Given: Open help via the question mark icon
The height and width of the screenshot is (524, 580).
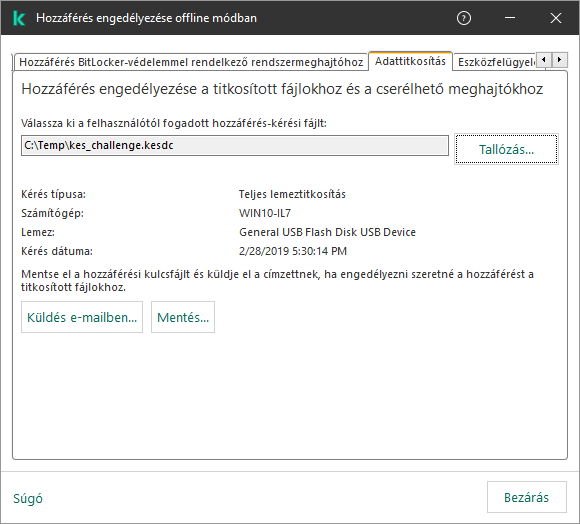Looking at the screenshot, I should click(463, 18).
